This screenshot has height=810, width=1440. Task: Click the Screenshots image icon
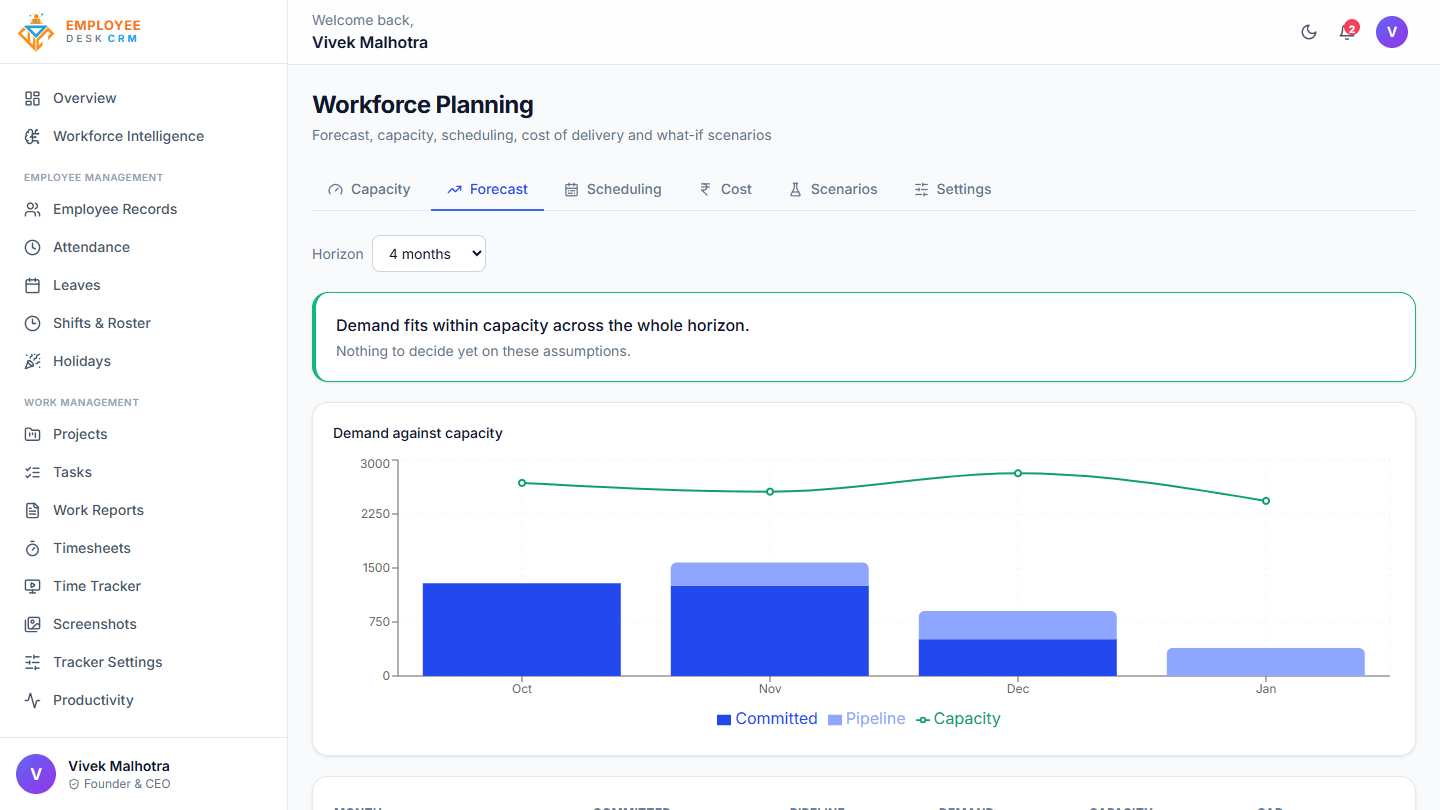[33, 624]
